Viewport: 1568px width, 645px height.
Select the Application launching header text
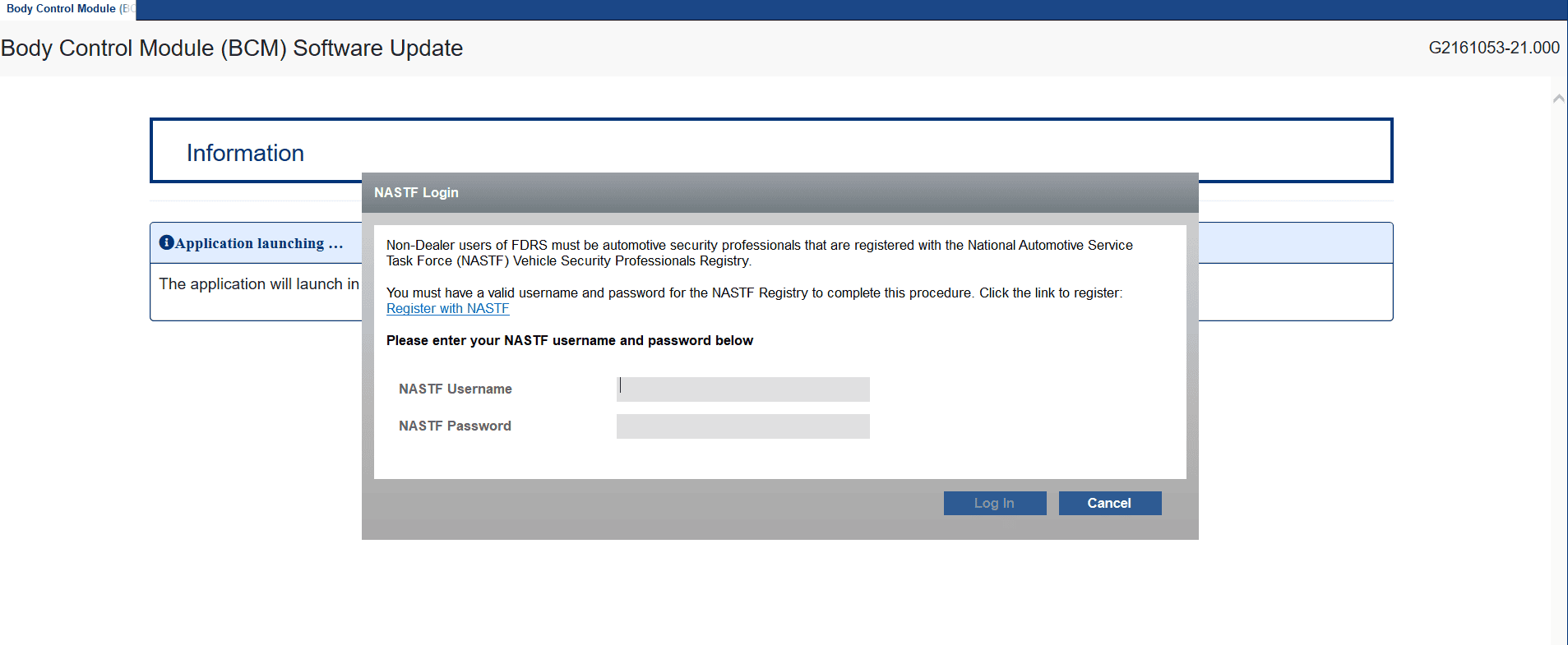click(259, 243)
